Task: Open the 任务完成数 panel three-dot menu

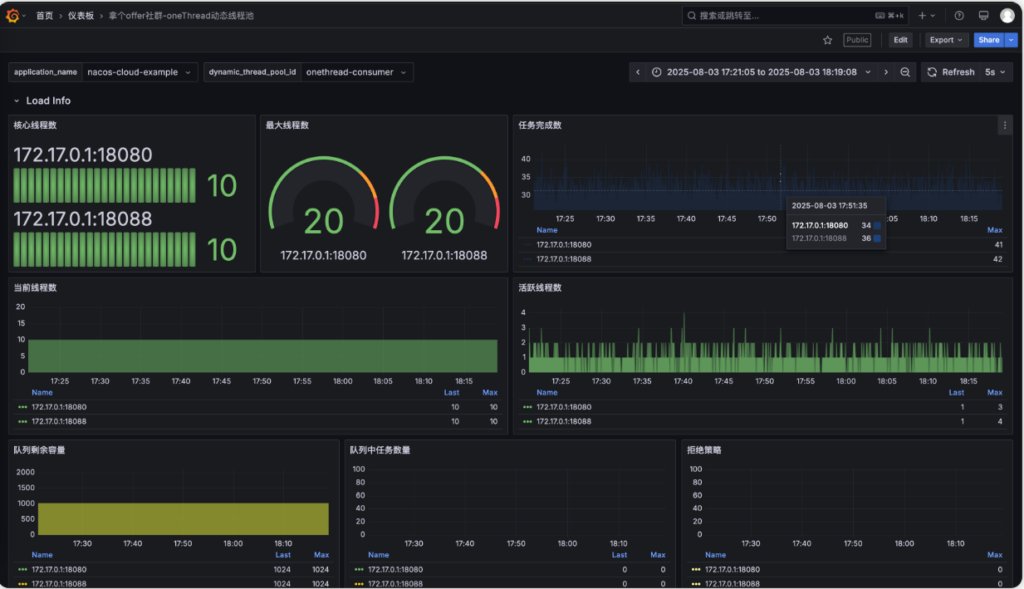Action: coord(1004,125)
